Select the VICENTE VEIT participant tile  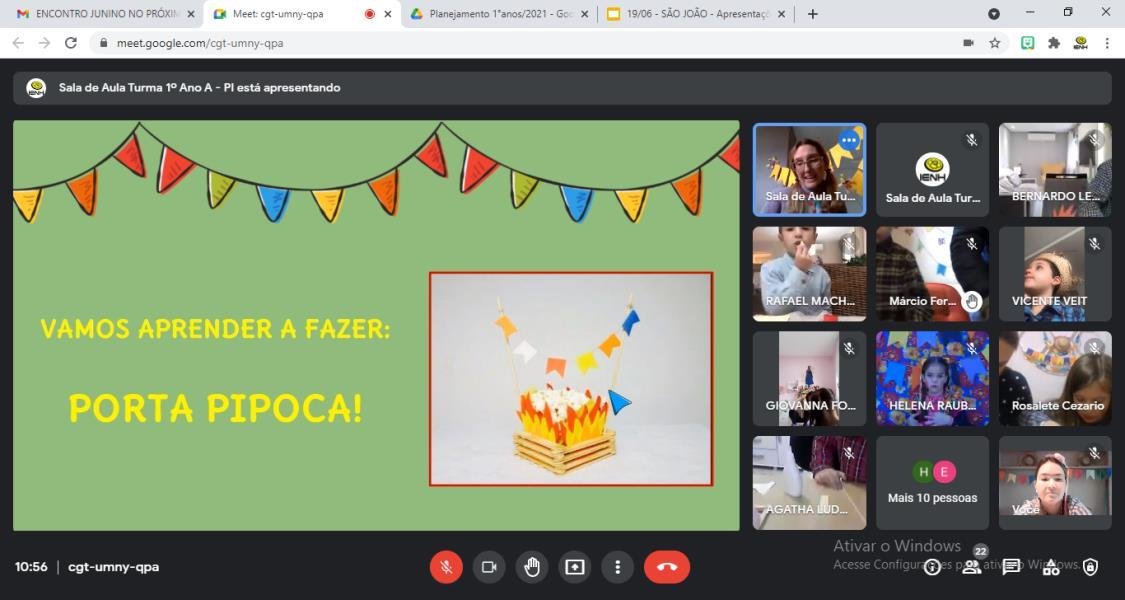[x=1055, y=274]
